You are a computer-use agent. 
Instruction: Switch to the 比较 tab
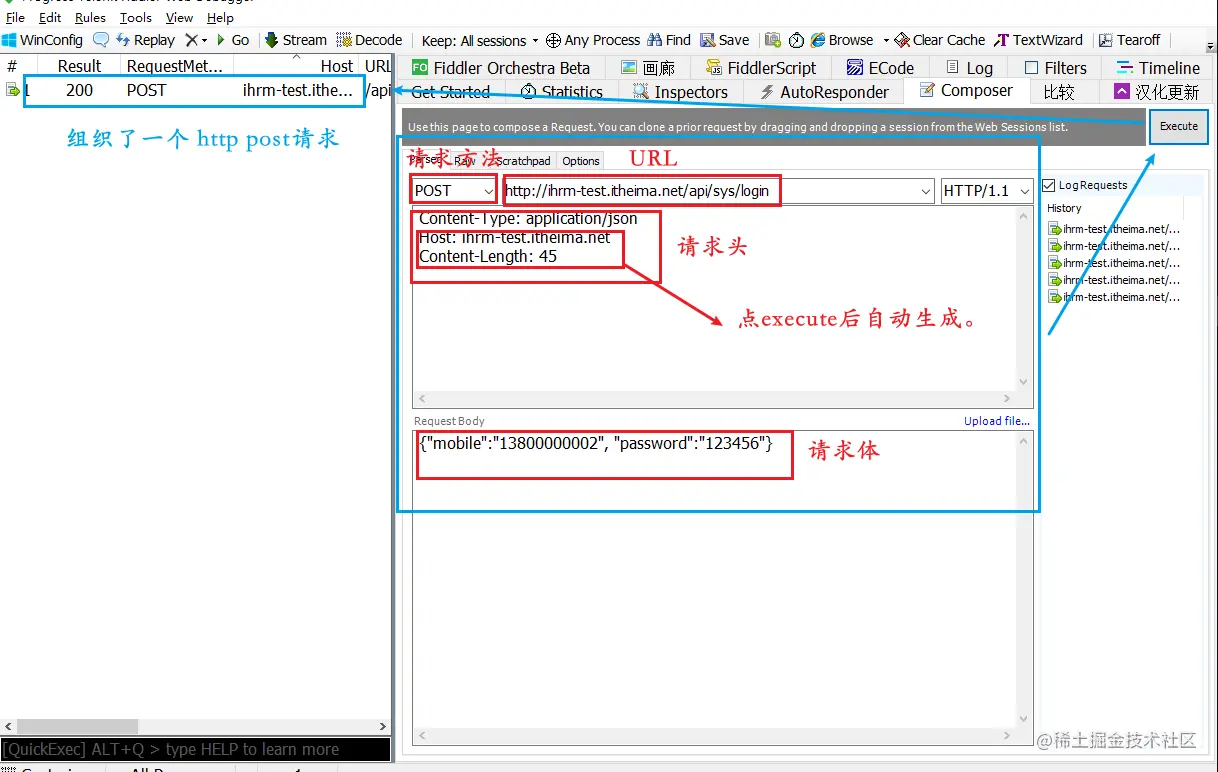click(1060, 92)
